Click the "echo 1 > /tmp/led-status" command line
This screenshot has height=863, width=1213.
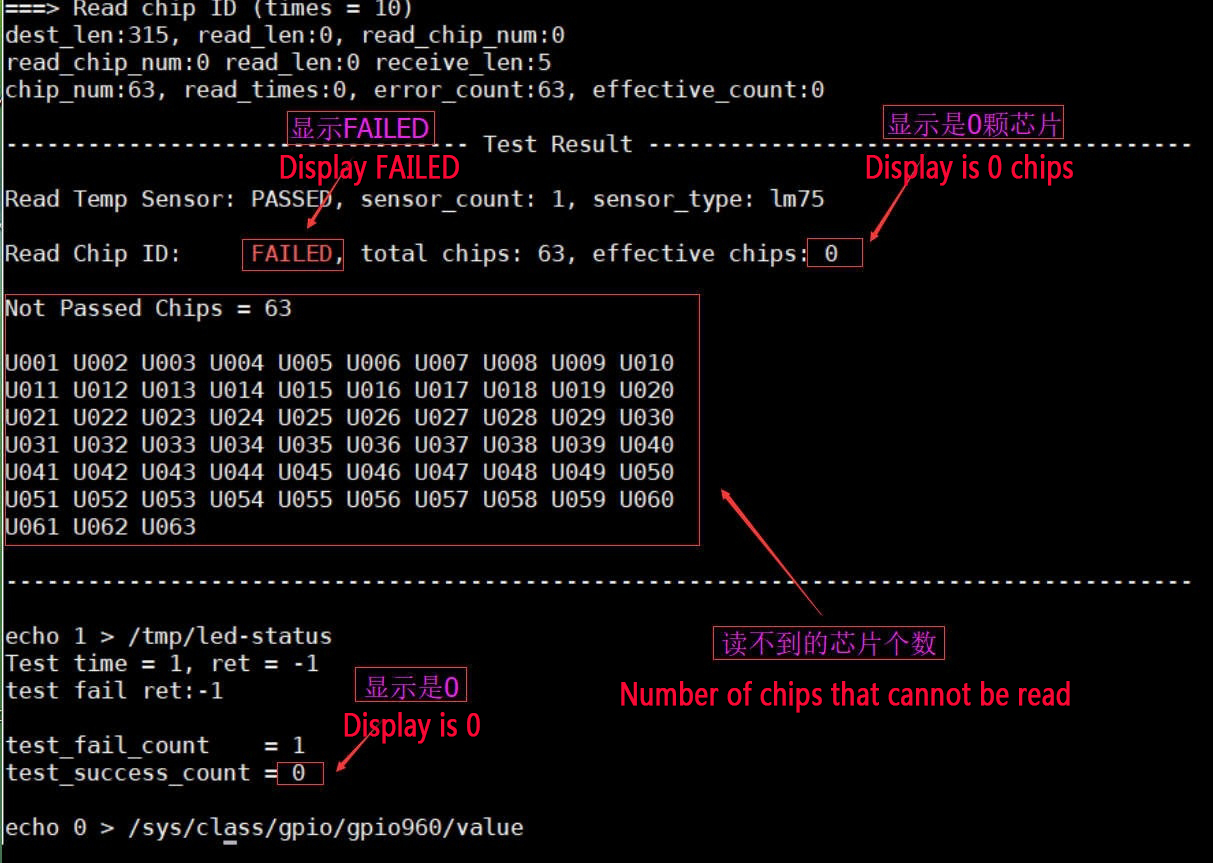coord(168,636)
